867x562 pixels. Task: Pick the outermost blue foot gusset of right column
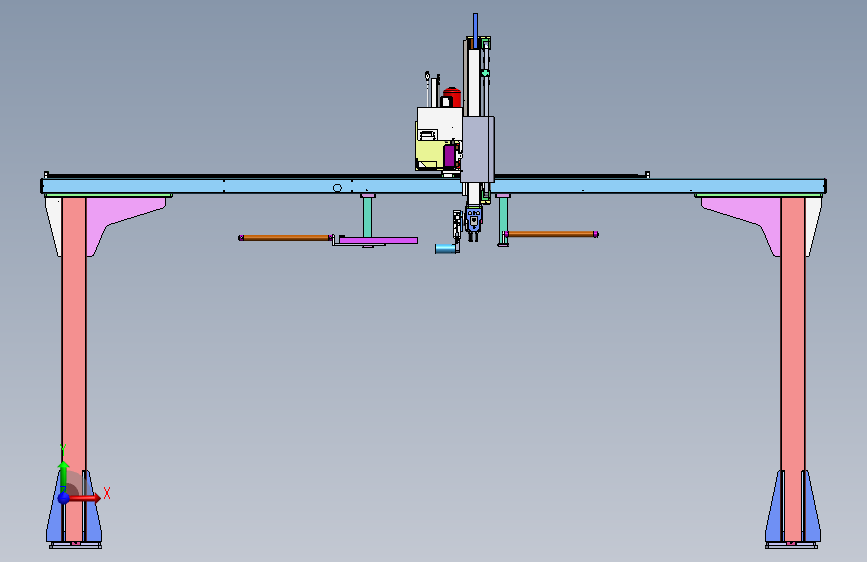tap(813, 506)
